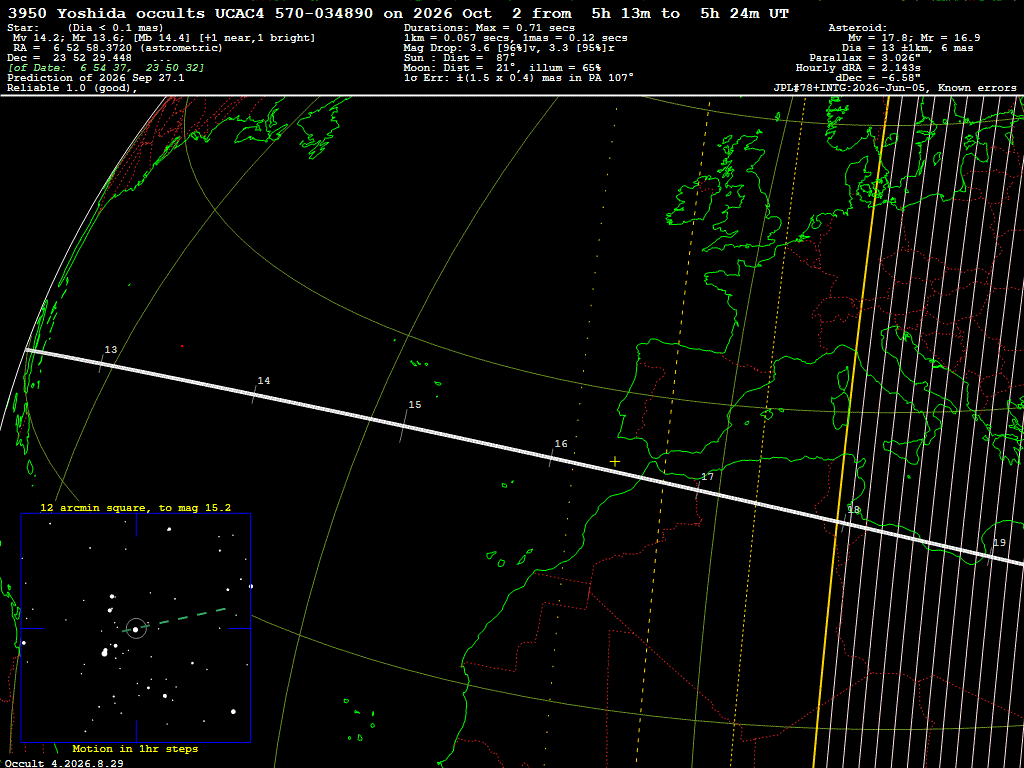Click the 'Motion in 1hr steps' caption
This screenshot has width=1024, height=768.
tap(135, 748)
